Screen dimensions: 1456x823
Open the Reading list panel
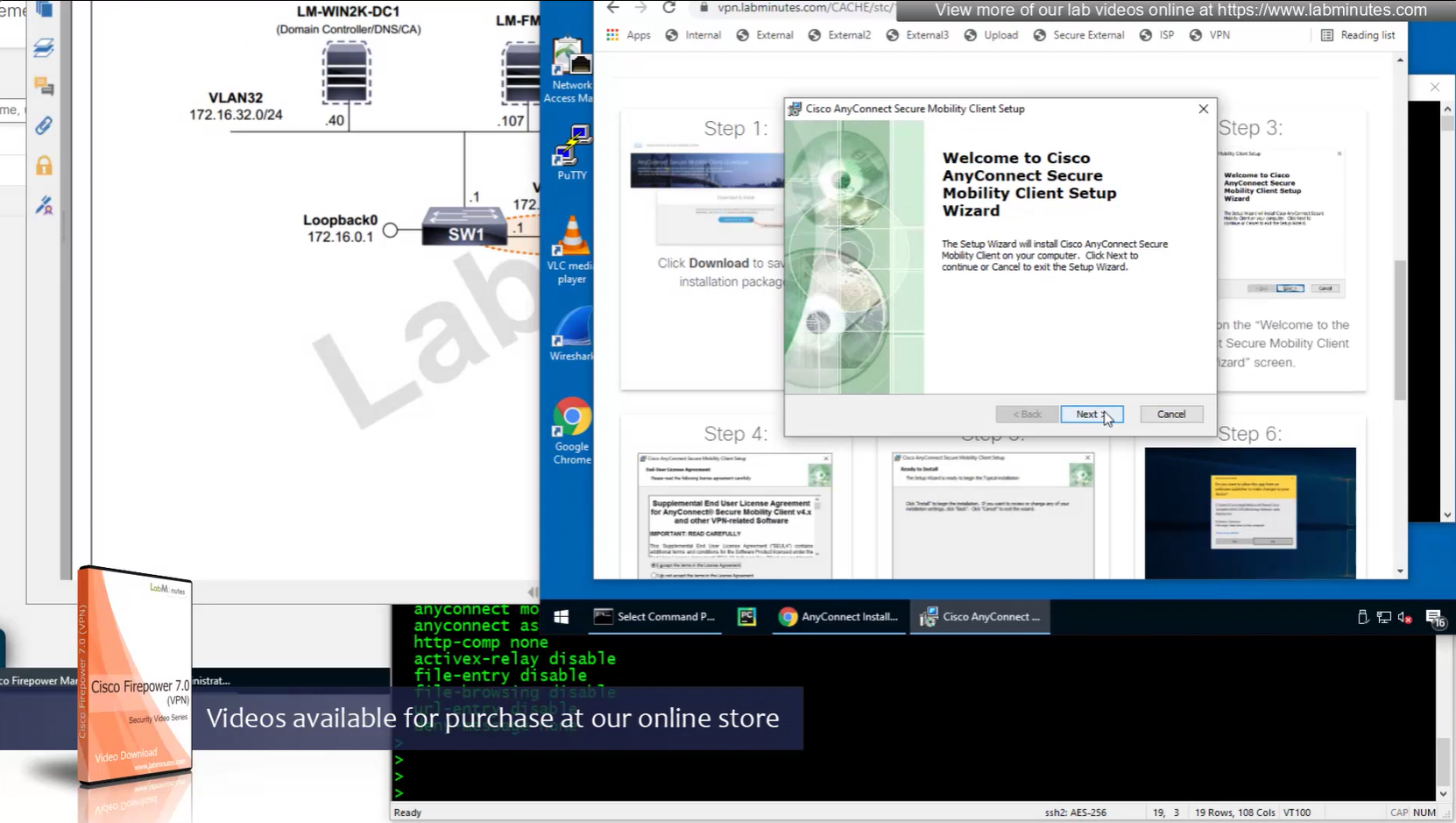click(x=1357, y=35)
